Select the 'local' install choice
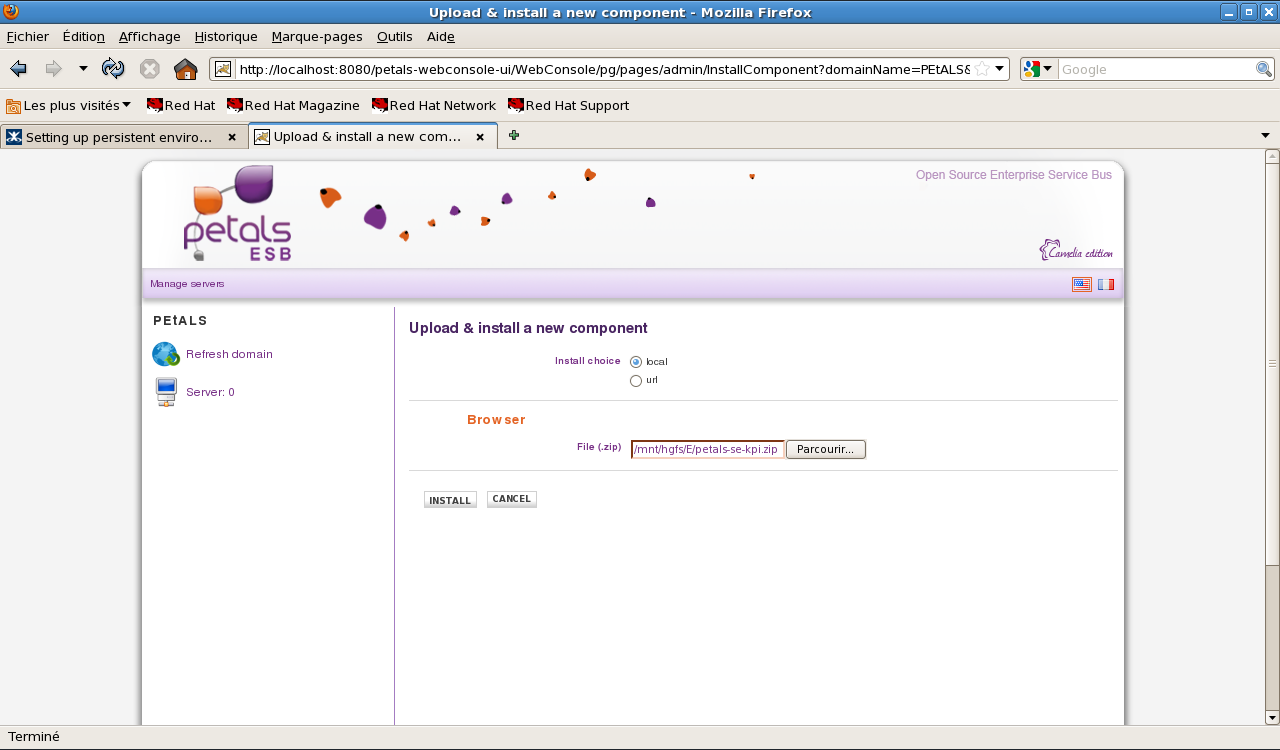 (x=636, y=362)
